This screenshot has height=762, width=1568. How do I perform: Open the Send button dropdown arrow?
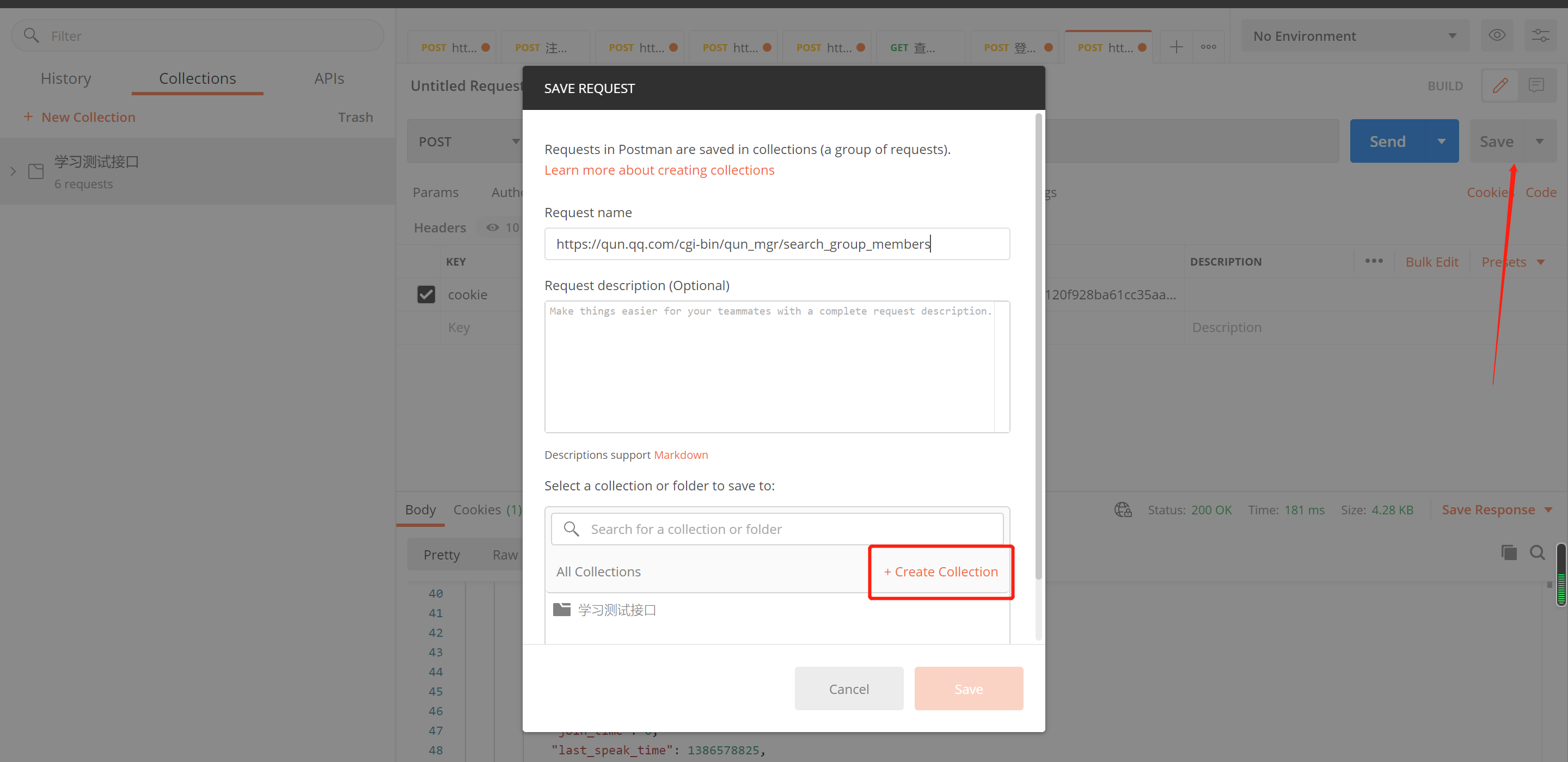[x=1441, y=141]
